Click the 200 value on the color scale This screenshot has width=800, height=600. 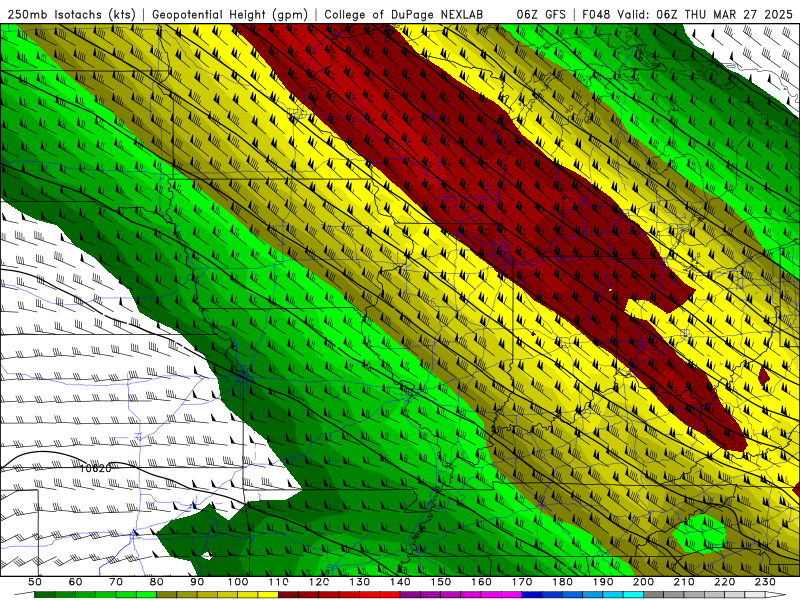click(x=644, y=582)
